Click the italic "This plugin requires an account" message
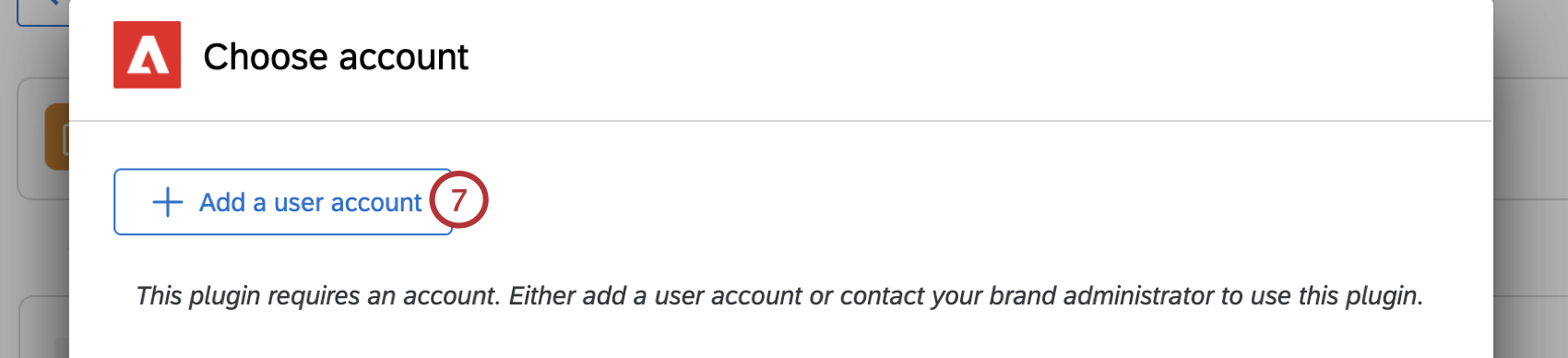 tap(779, 295)
